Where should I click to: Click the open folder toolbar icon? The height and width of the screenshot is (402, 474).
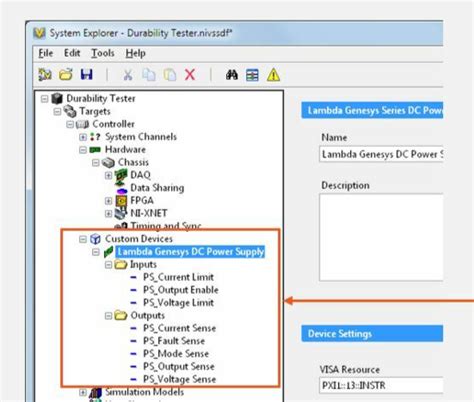tap(66, 74)
